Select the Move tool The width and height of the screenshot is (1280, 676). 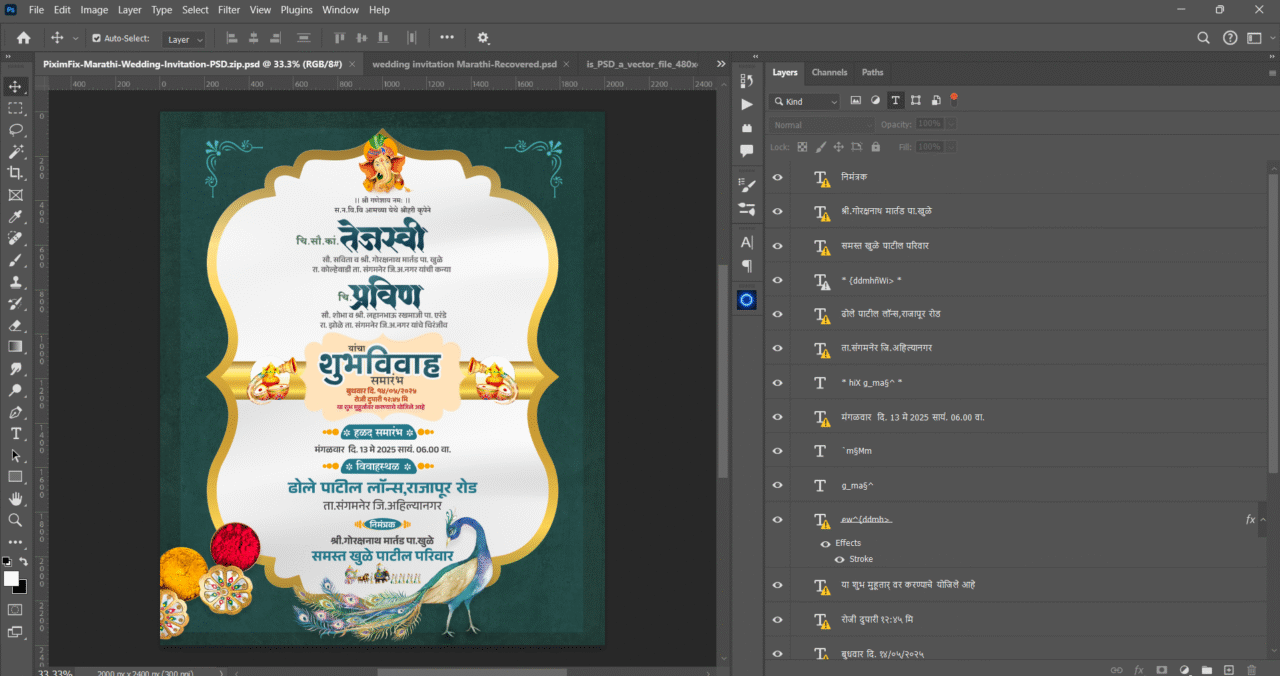point(14,86)
